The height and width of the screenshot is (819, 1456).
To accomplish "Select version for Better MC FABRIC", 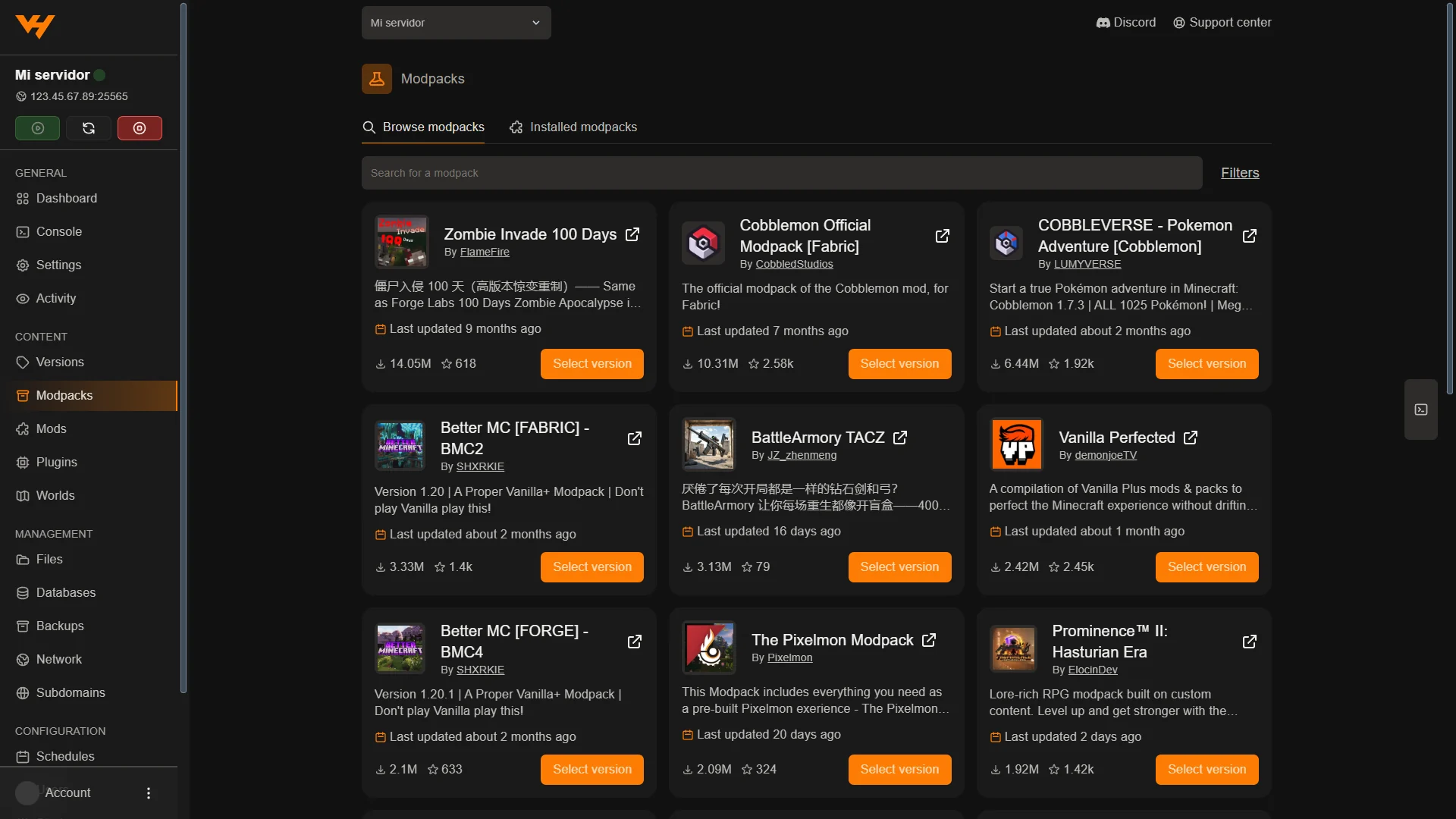I will [x=592, y=567].
